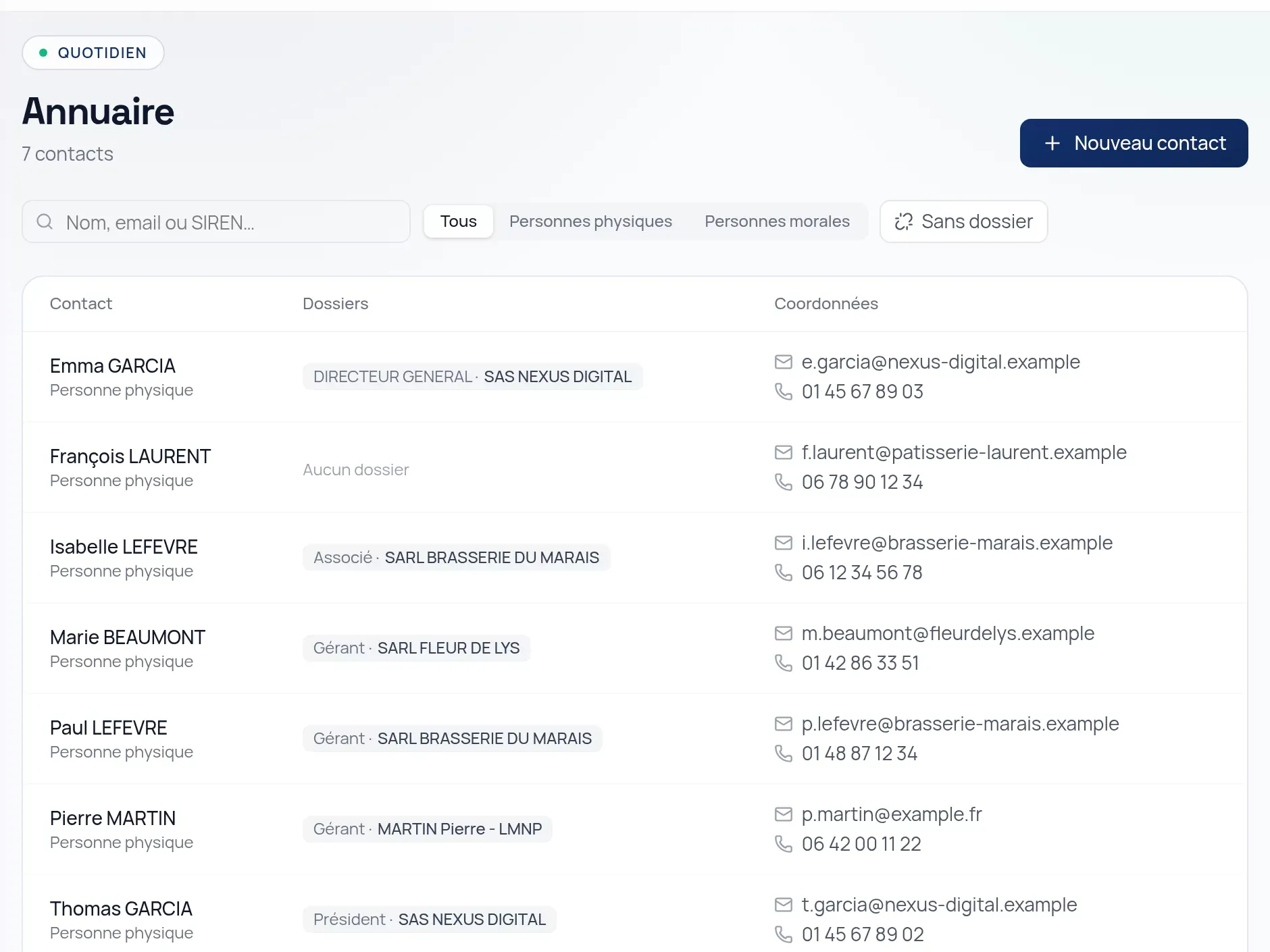Open the Isabelle LEFEVRE contact row
Image resolution: width=1270 pixels, height=952 pixels.
(x=635, y=558)
